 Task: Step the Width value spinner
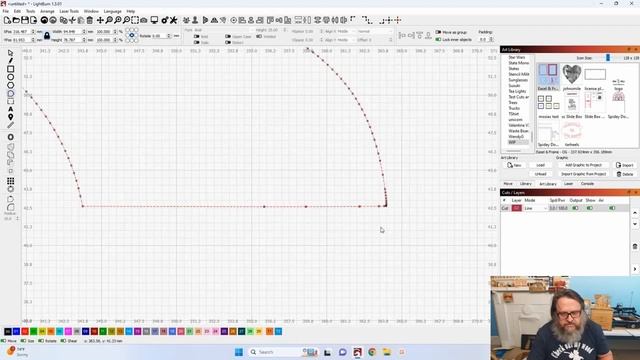pos(84,31)
